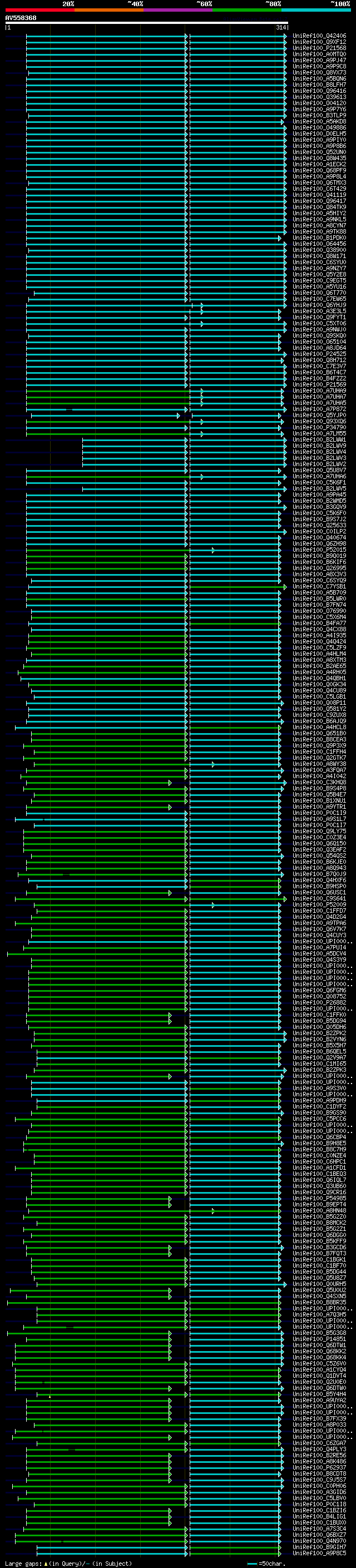Select the cyan alignment bar for UniRef100_Q42406
Viewport: 356px width, 1568px height.
156,36
